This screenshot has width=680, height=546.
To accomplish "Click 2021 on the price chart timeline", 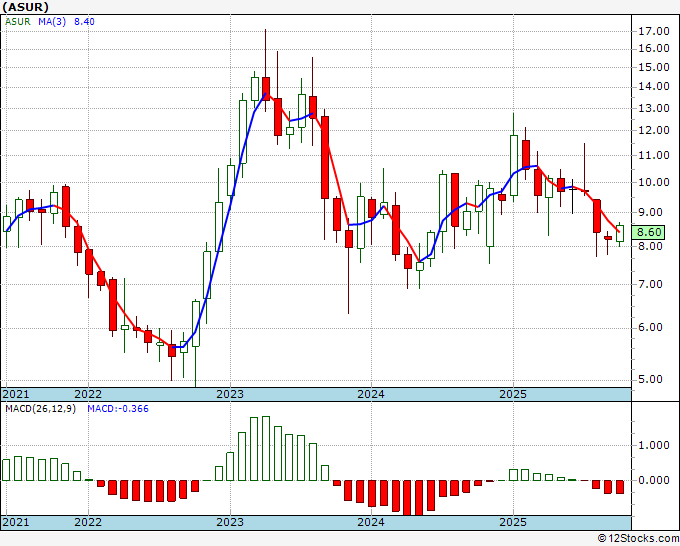I will coord(16,394).
